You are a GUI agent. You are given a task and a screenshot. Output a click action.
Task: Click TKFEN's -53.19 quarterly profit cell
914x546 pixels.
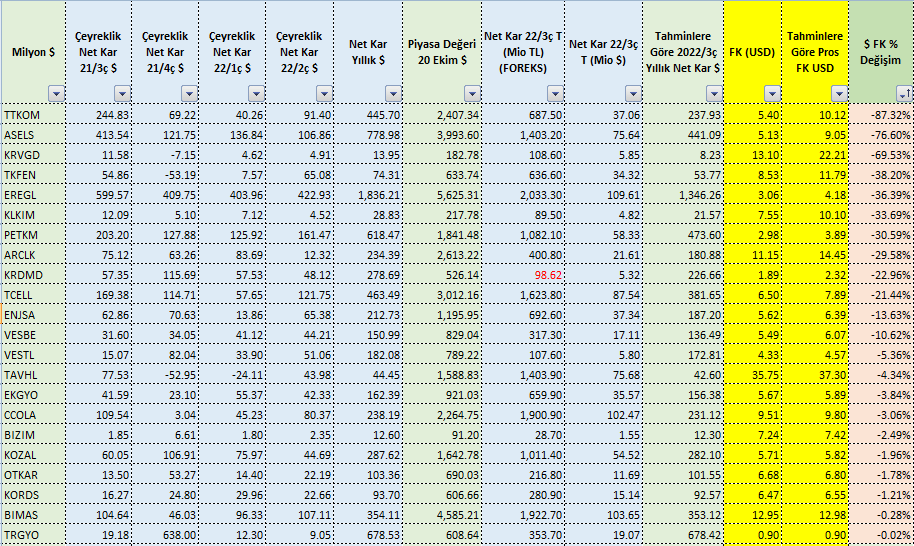click(x=166, y=175)
